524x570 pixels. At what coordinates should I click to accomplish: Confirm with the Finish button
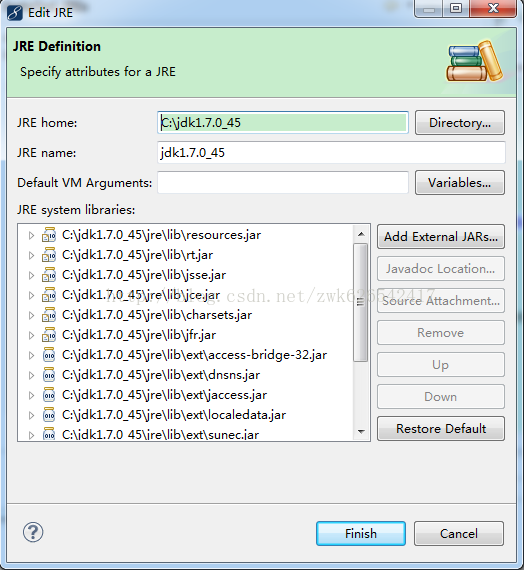(x=361, y=534)
